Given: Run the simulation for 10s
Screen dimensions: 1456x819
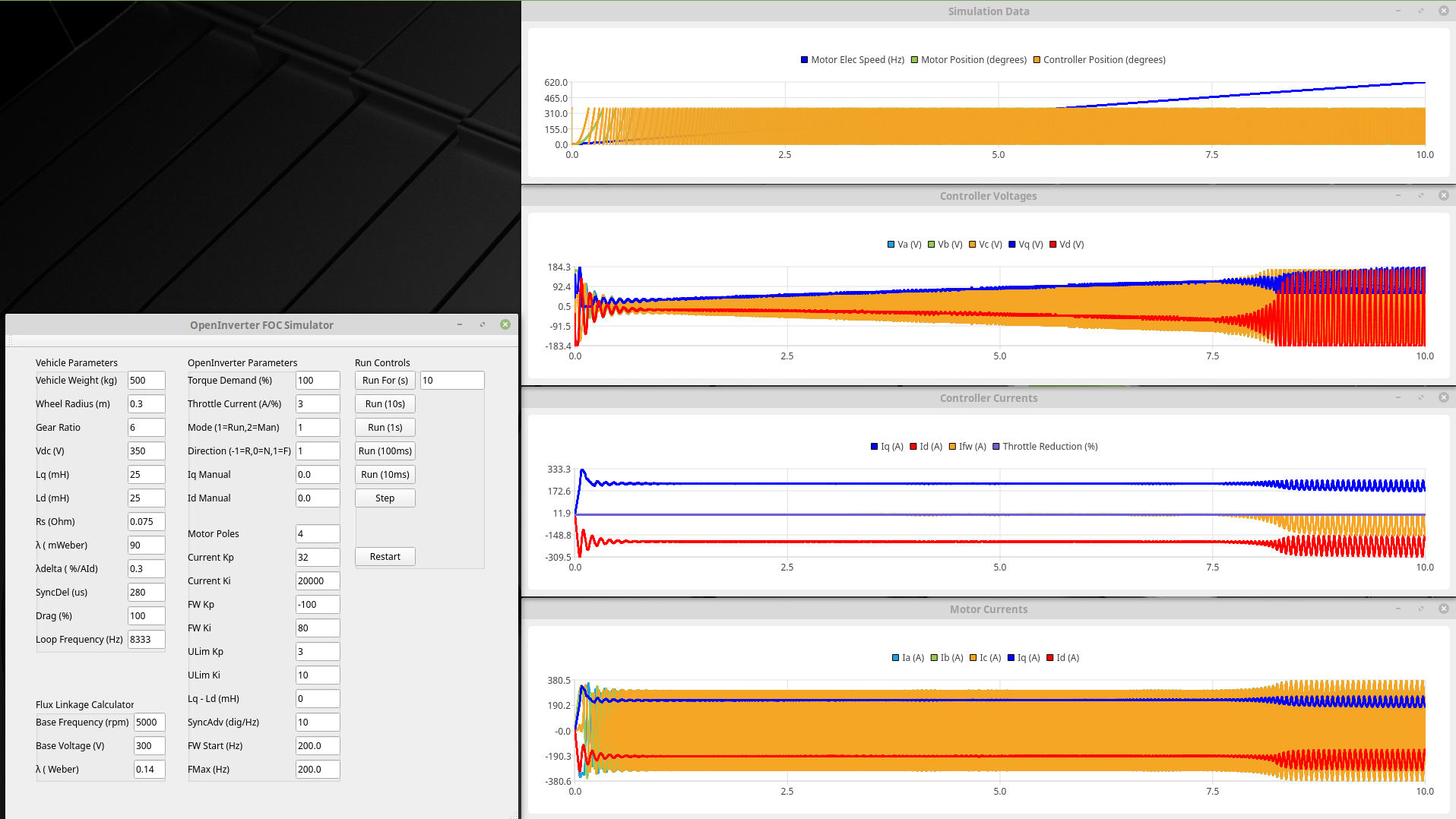Looking at the screenshot, I should (385, 404).
